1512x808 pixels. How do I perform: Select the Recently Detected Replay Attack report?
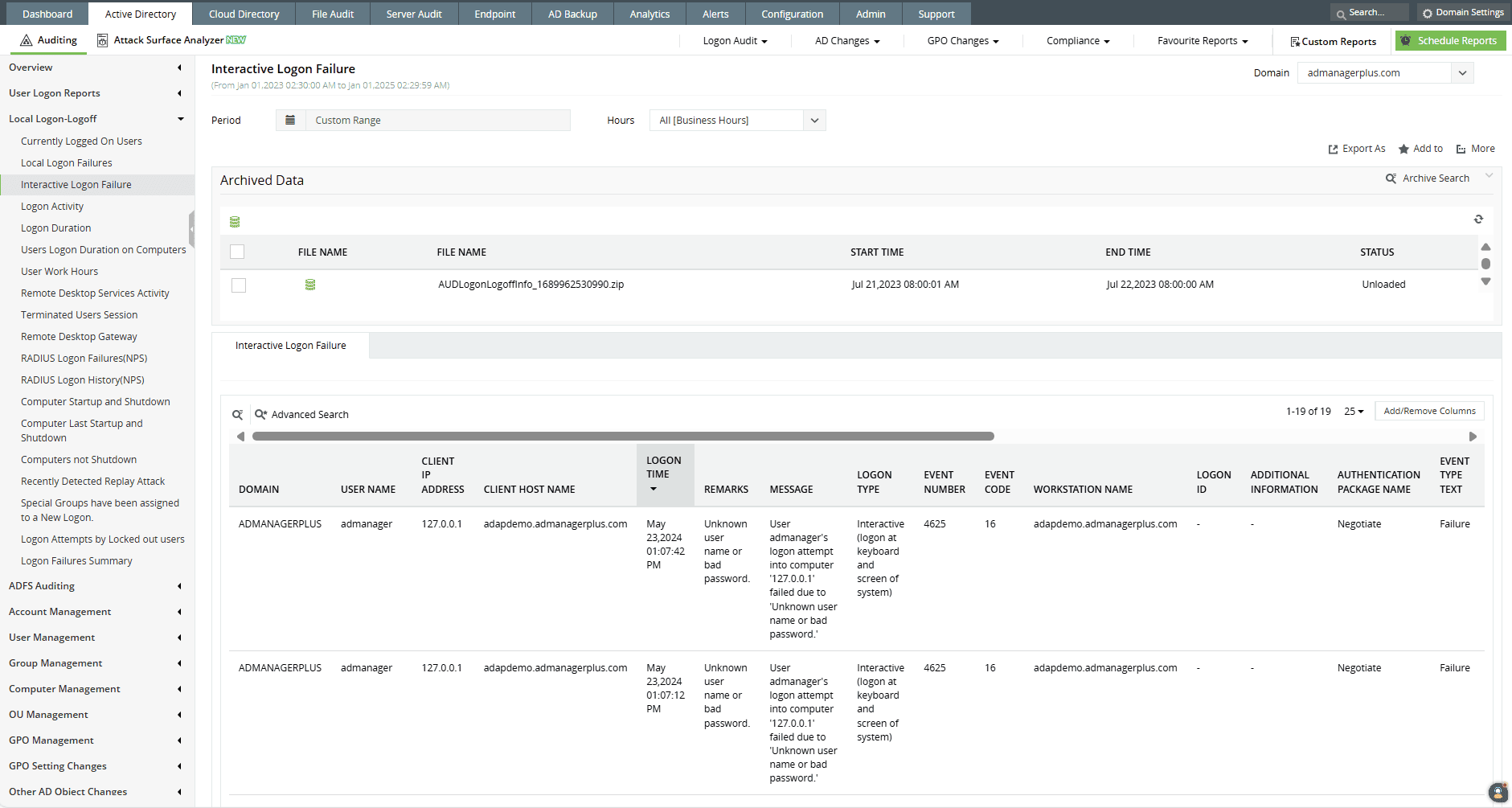point(92,481)
